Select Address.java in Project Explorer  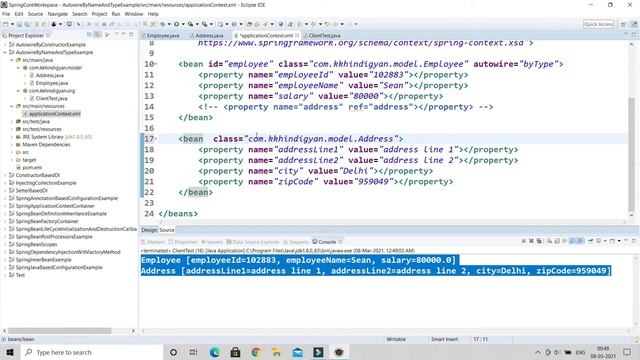pos(49,75)
